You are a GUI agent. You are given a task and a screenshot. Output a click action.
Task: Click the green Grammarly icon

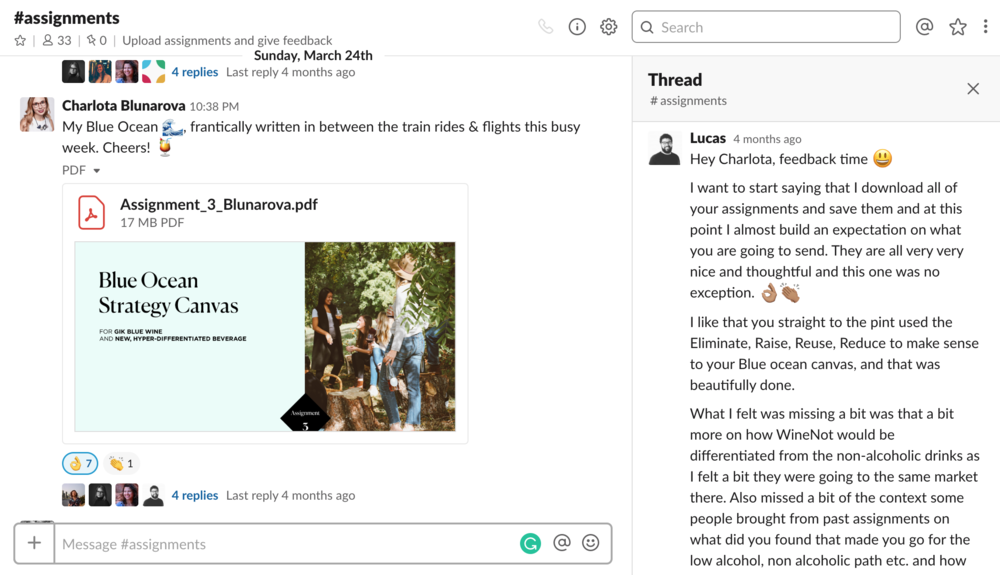pyautogui.click(x=531, y=543)
